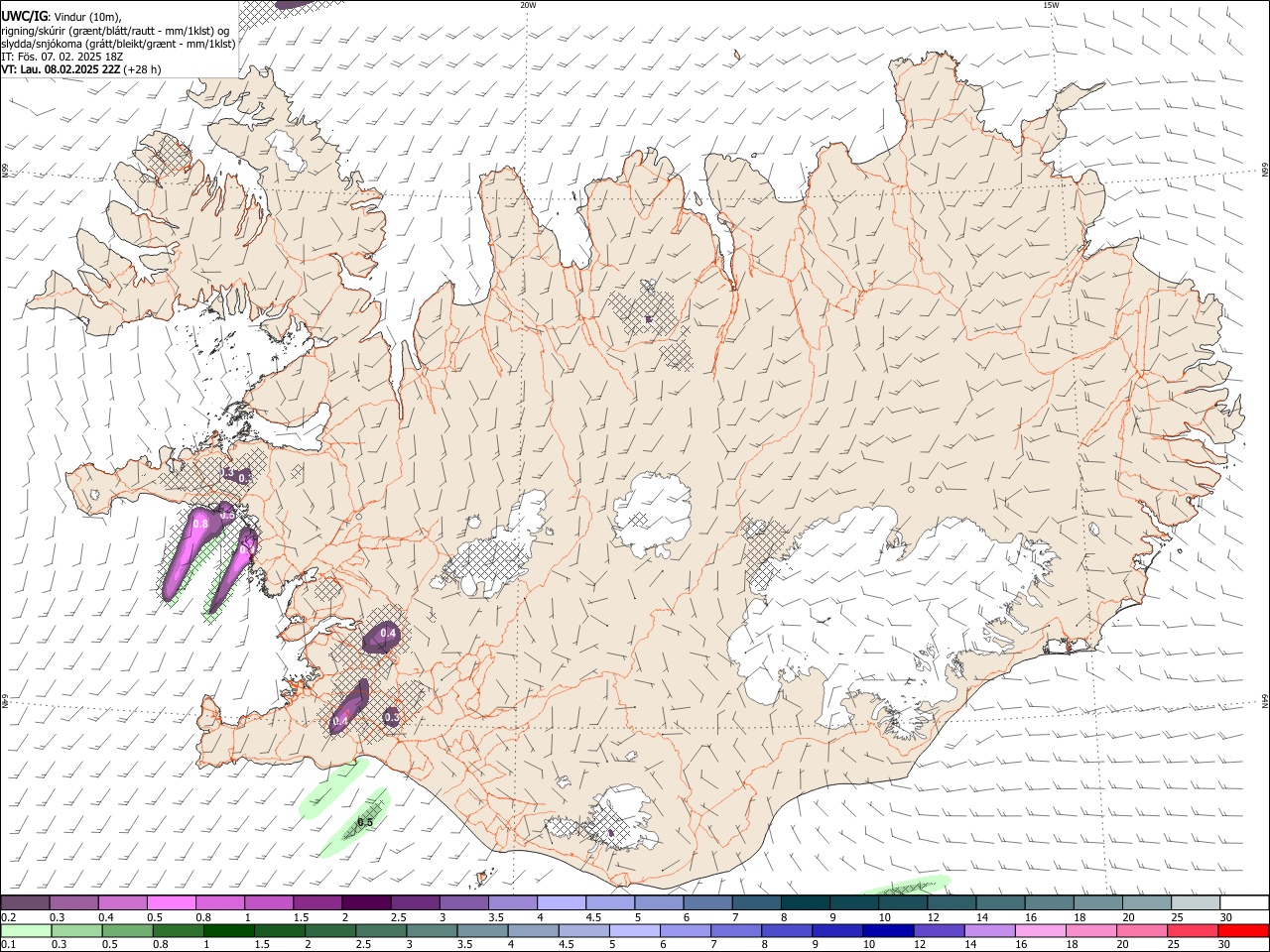This screenshot has height=952, width=1270.
Task: Click the '20W' longitude label
Action: (x=528, y=5)
